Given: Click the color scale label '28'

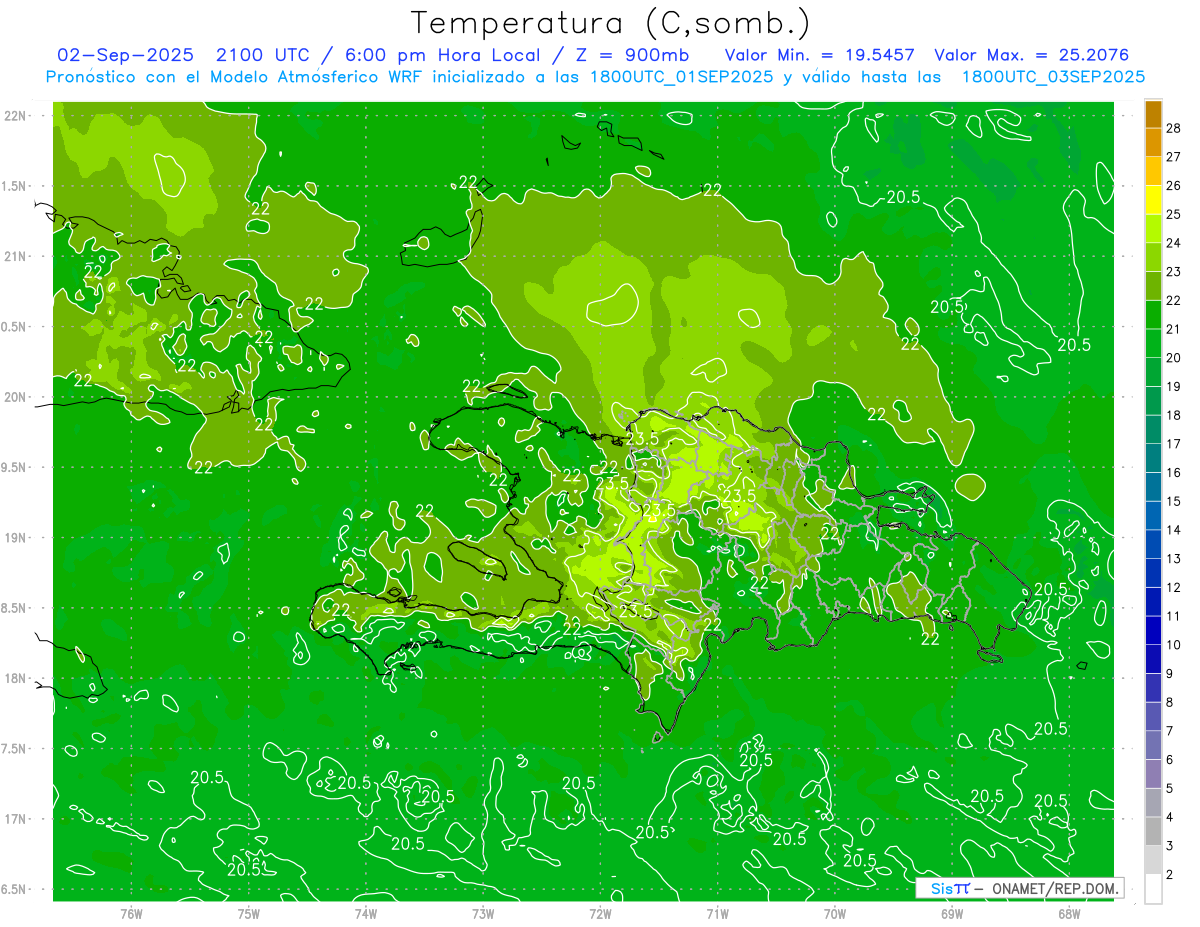Looking at the screenshot, I should coord(1175,128).
